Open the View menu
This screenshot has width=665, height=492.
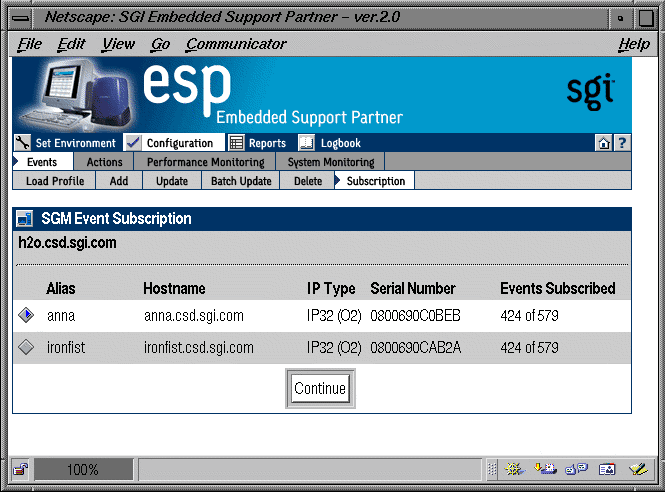point(118,44)
